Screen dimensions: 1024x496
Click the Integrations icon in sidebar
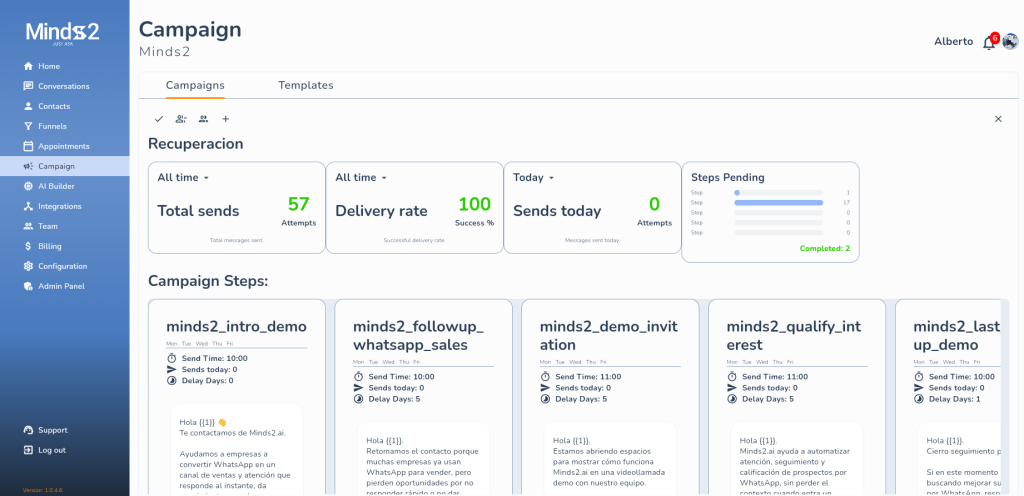coord(29,206)
